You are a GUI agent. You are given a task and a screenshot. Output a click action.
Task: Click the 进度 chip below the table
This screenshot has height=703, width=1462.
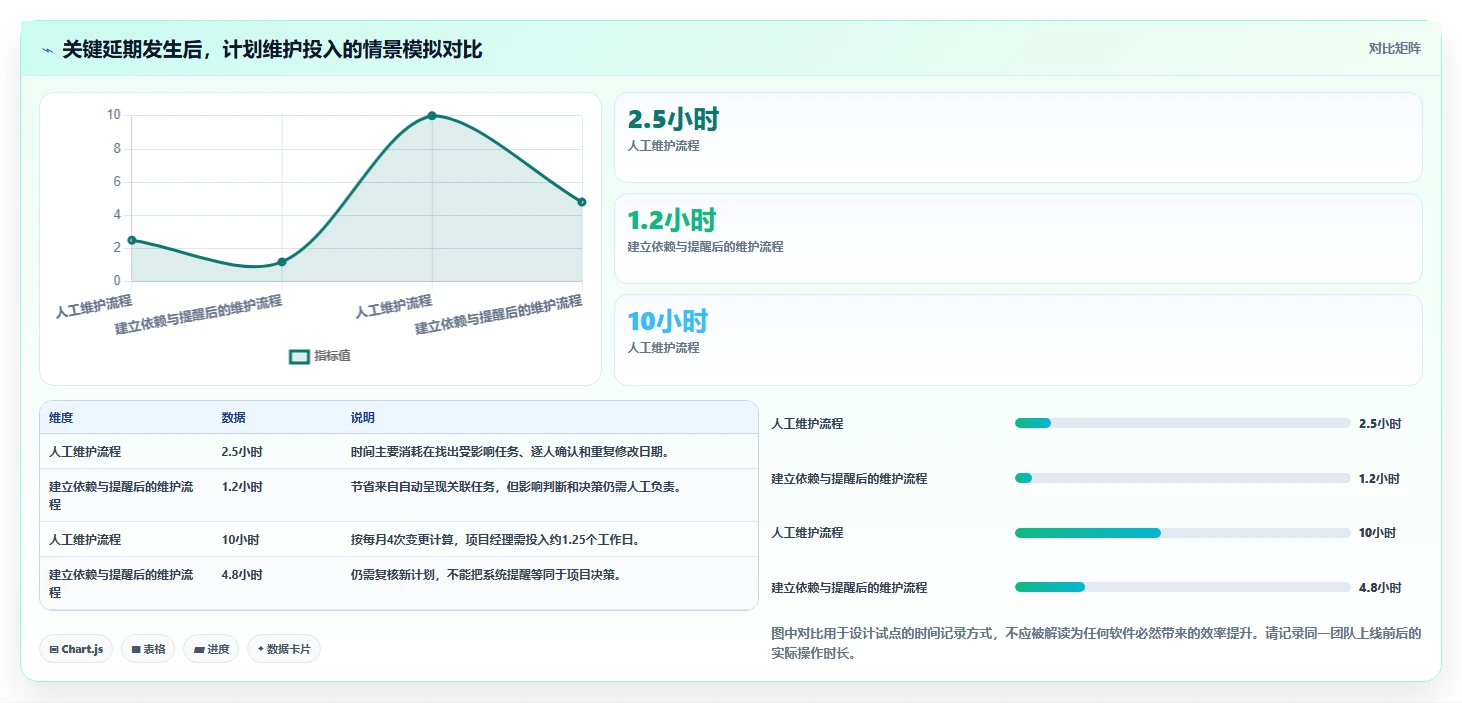pos(211,649)
